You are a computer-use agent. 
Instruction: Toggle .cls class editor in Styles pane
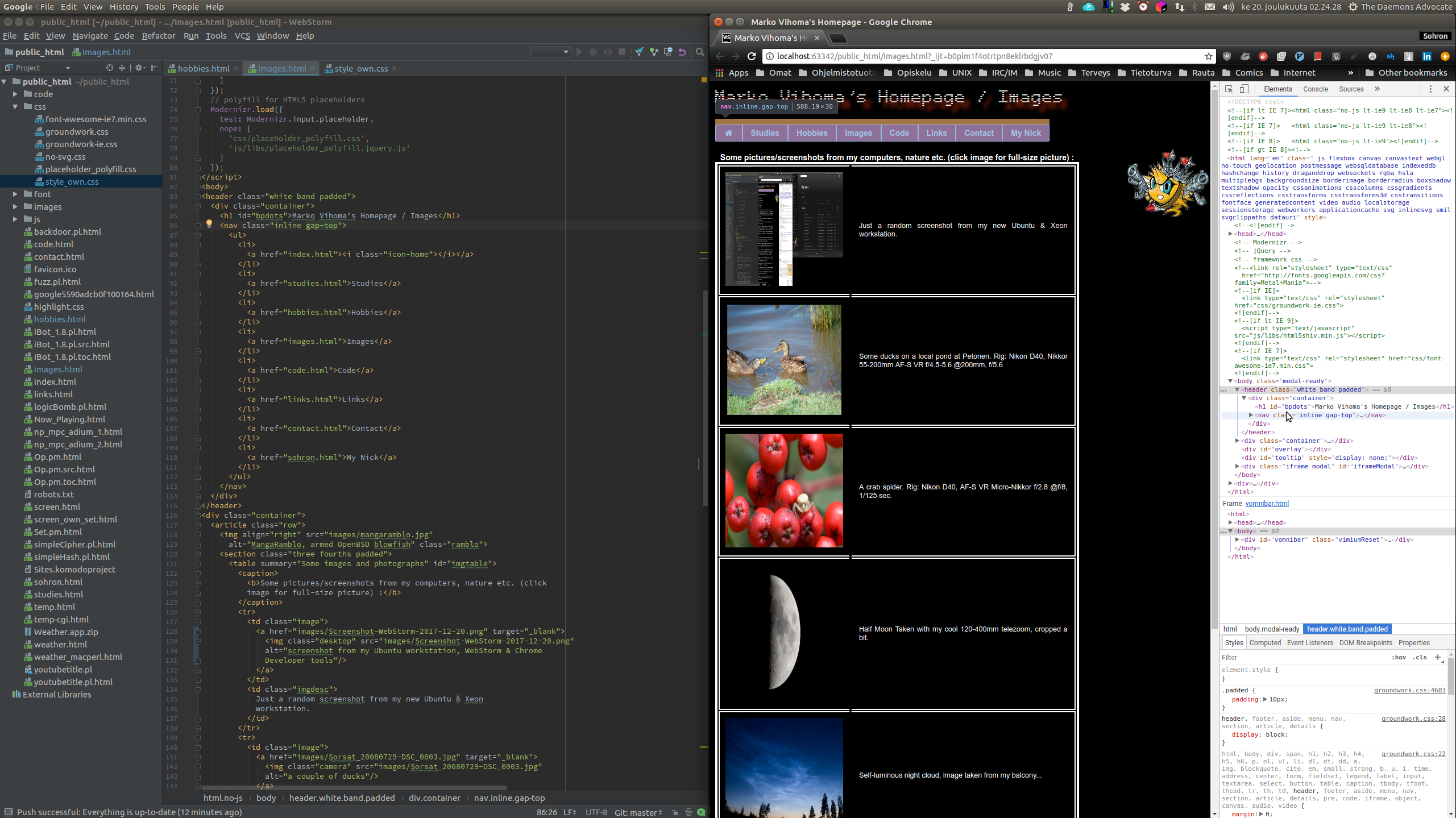[1420, 658]
